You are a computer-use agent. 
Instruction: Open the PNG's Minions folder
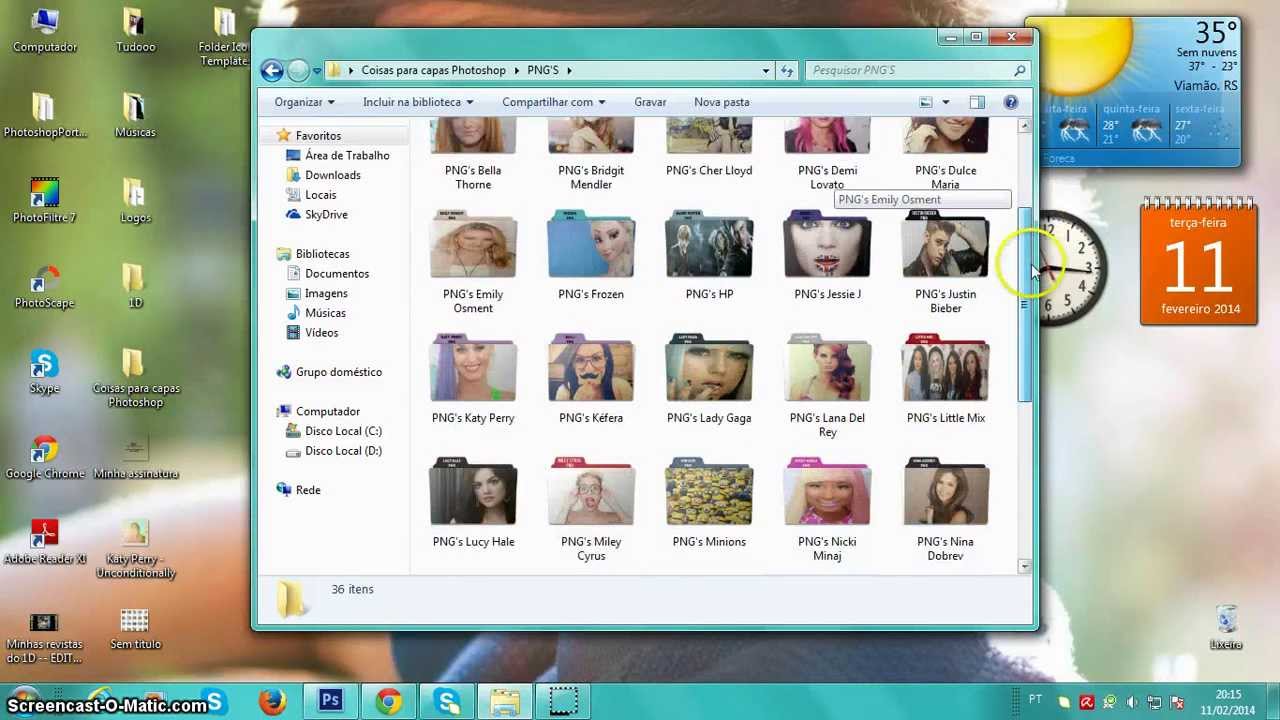point(709,504)
